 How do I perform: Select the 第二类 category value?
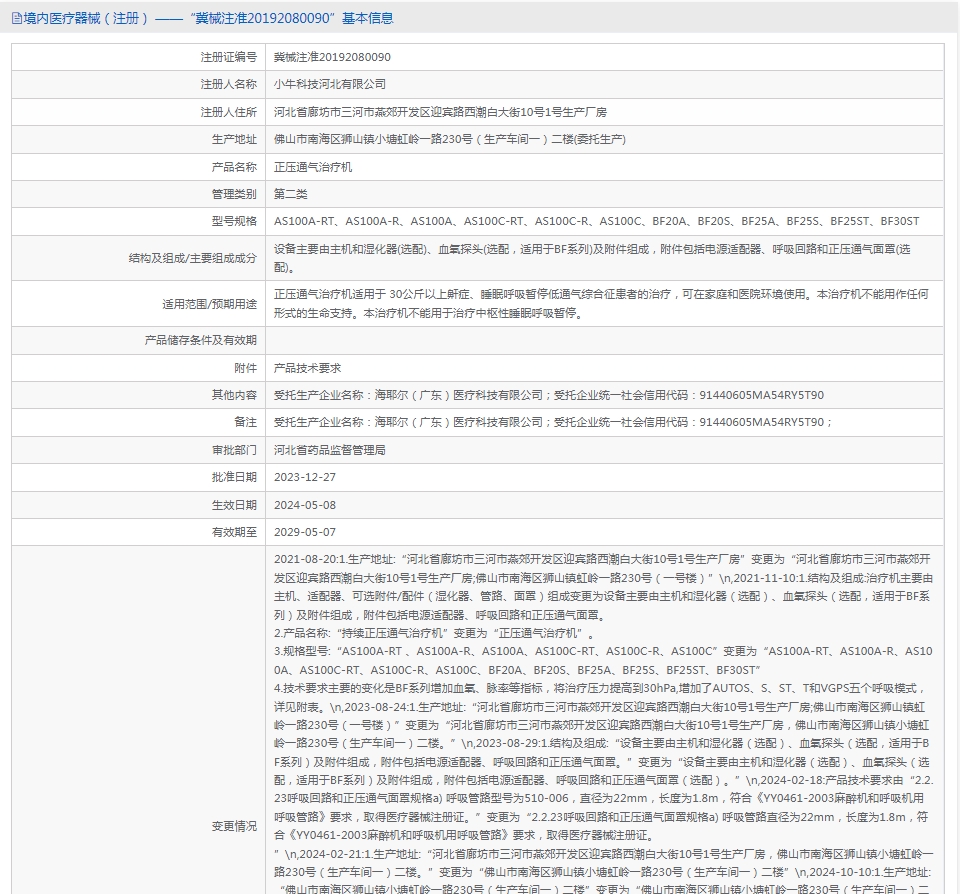pos(291,194)
